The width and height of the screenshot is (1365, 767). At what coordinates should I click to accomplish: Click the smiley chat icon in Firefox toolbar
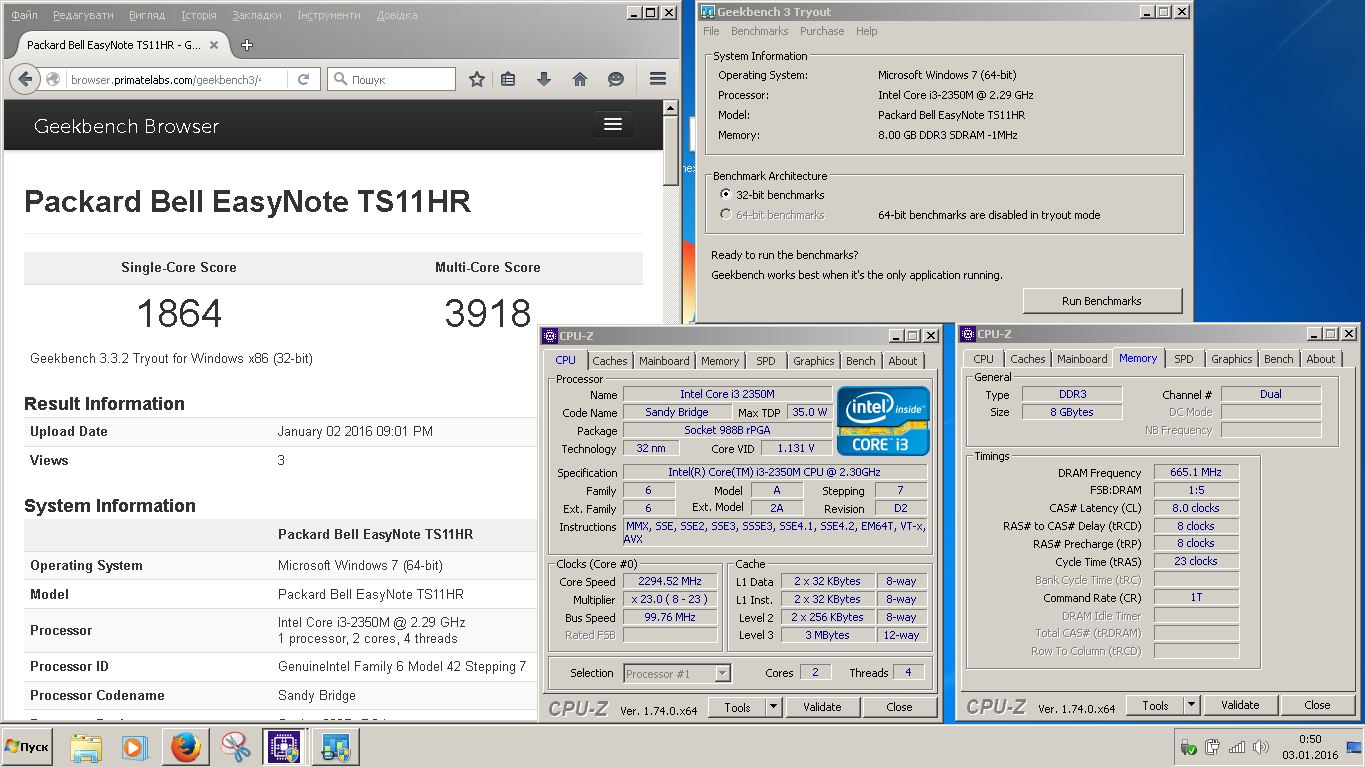pyautogui.click(x=616, y=79)
